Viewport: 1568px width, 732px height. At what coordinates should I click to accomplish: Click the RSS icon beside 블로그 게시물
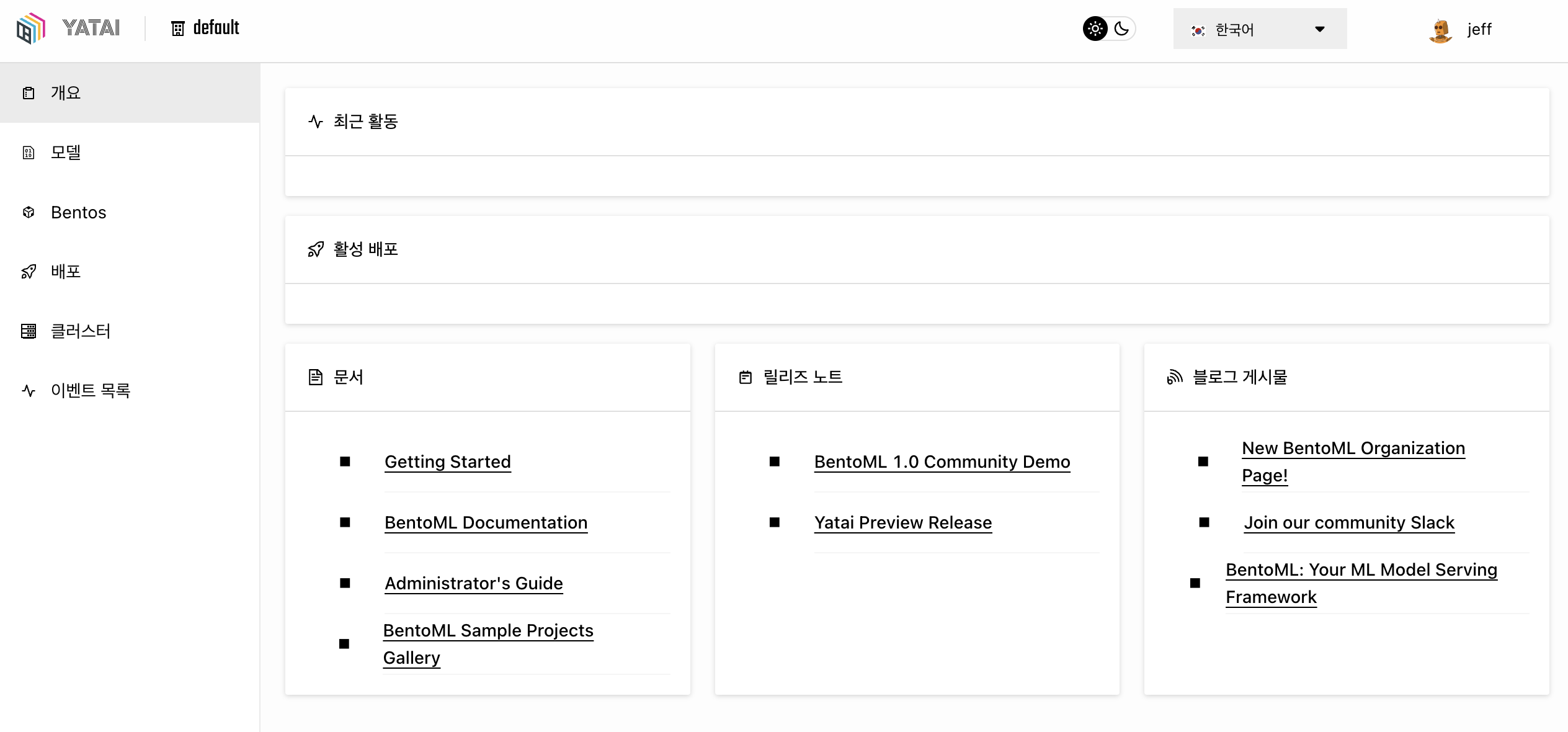[x=1174, y=377]
